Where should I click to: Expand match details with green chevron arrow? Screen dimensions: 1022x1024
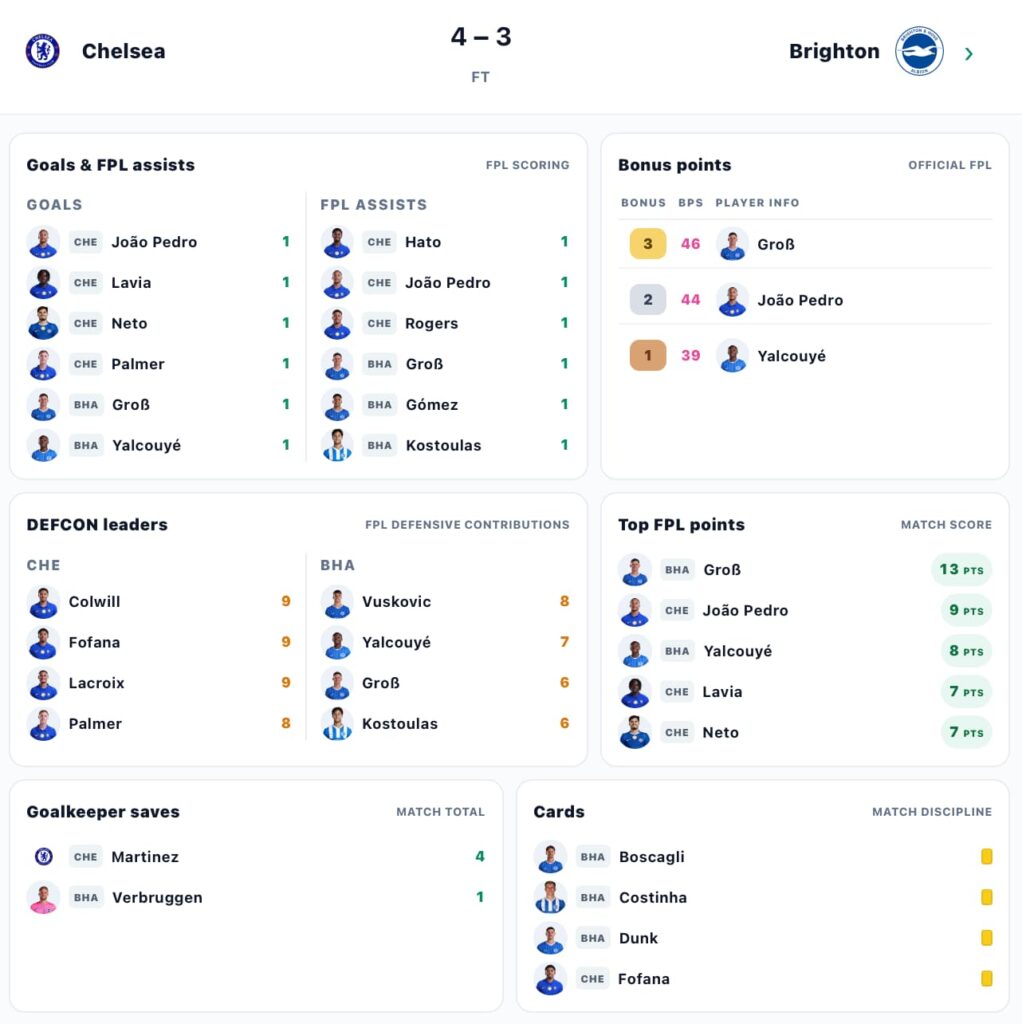pyautogui.click(x=969, y=54)
